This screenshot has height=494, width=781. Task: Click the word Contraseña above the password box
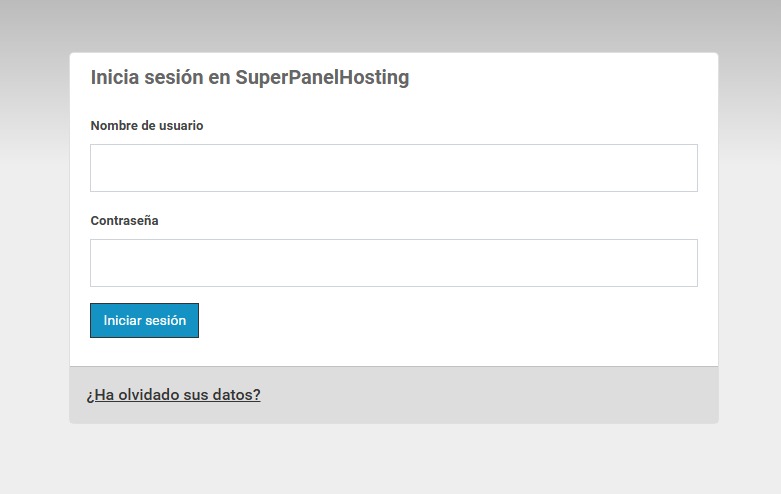coord(124,221)
